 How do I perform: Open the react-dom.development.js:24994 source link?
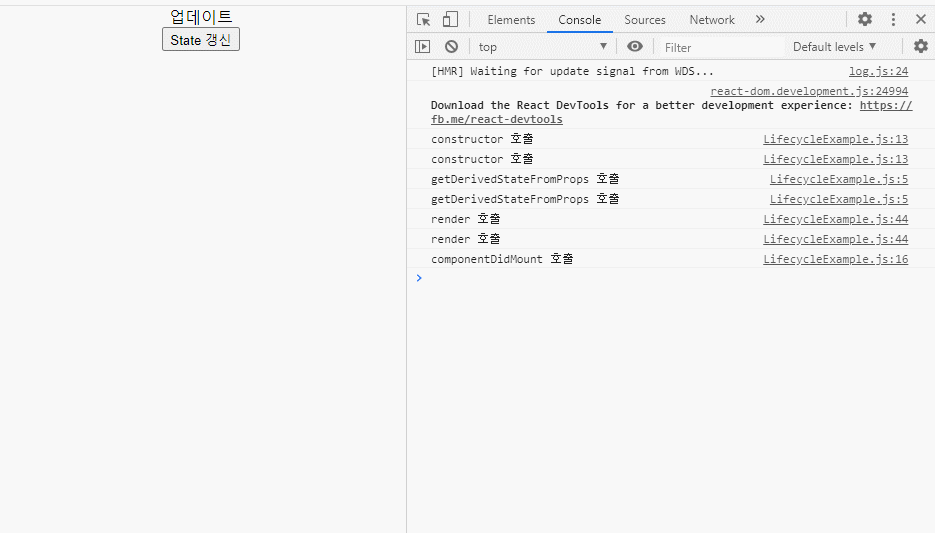[809, 91]
